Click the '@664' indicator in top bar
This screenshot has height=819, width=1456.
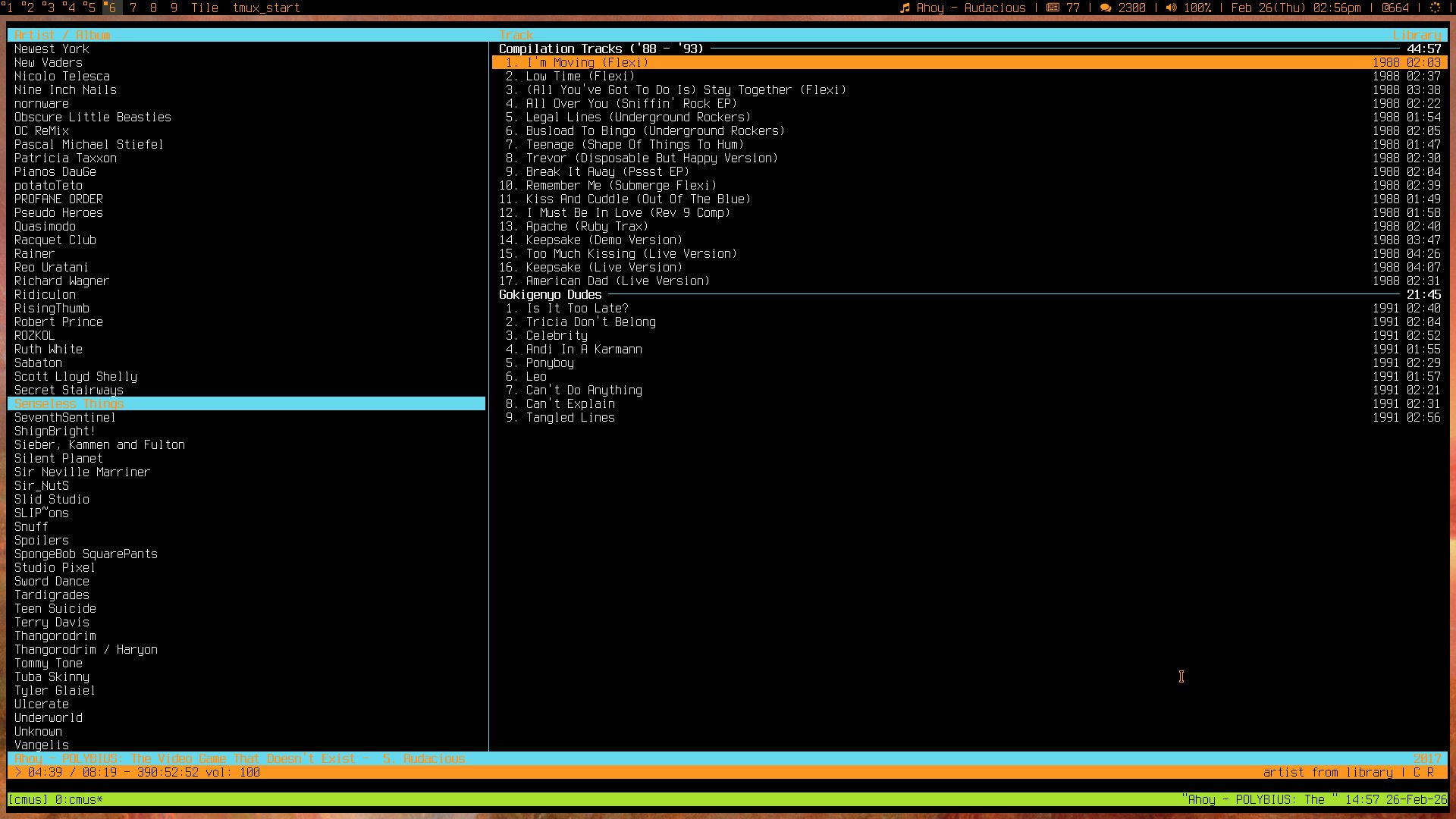(x=1395, y=8)
